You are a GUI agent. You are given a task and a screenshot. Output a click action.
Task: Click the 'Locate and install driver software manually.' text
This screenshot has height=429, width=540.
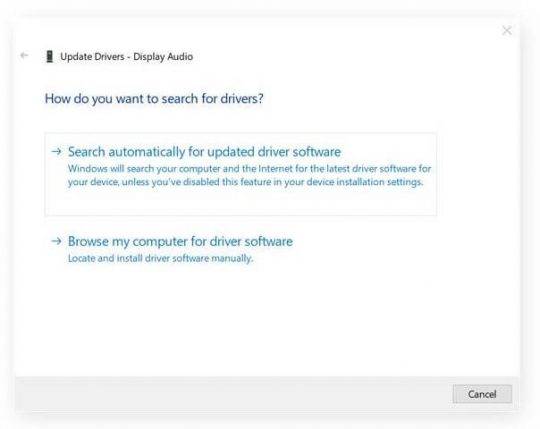point(160,258)
